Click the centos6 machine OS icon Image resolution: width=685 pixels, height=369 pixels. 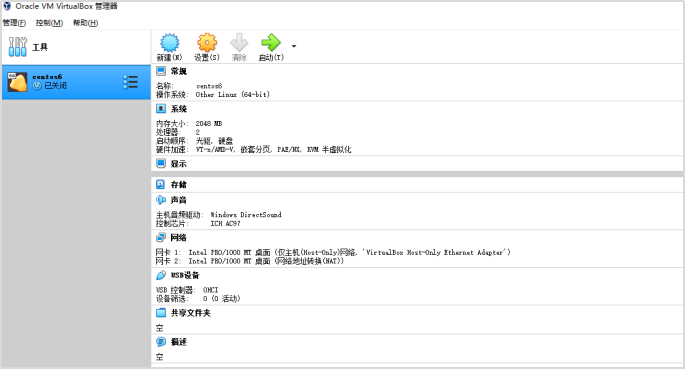pos(17,82)
